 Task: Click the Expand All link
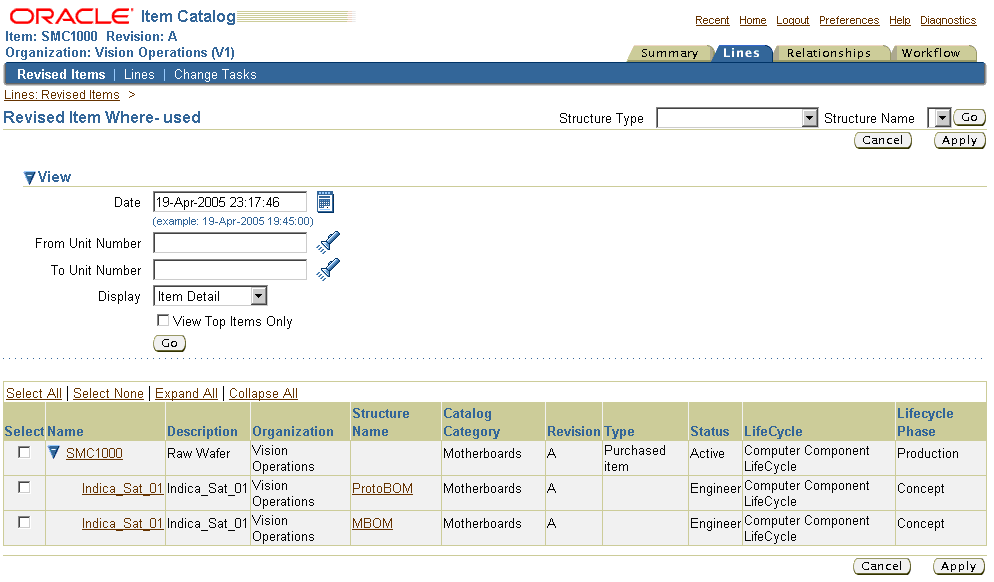pos(186,393)
